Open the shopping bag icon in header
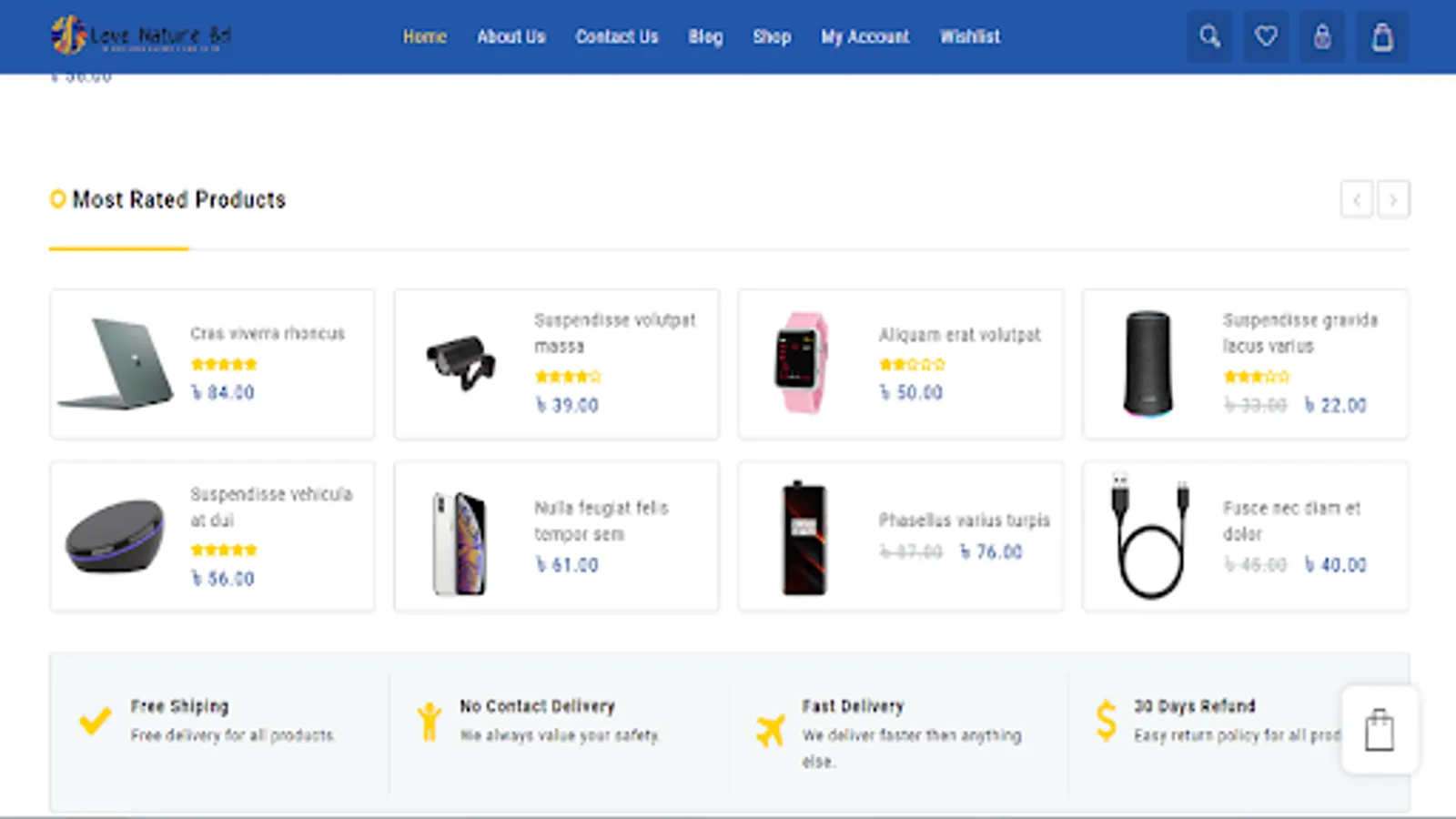Image resolution: width=1456 pixels, height=819 pixels. coord(1382,37)
